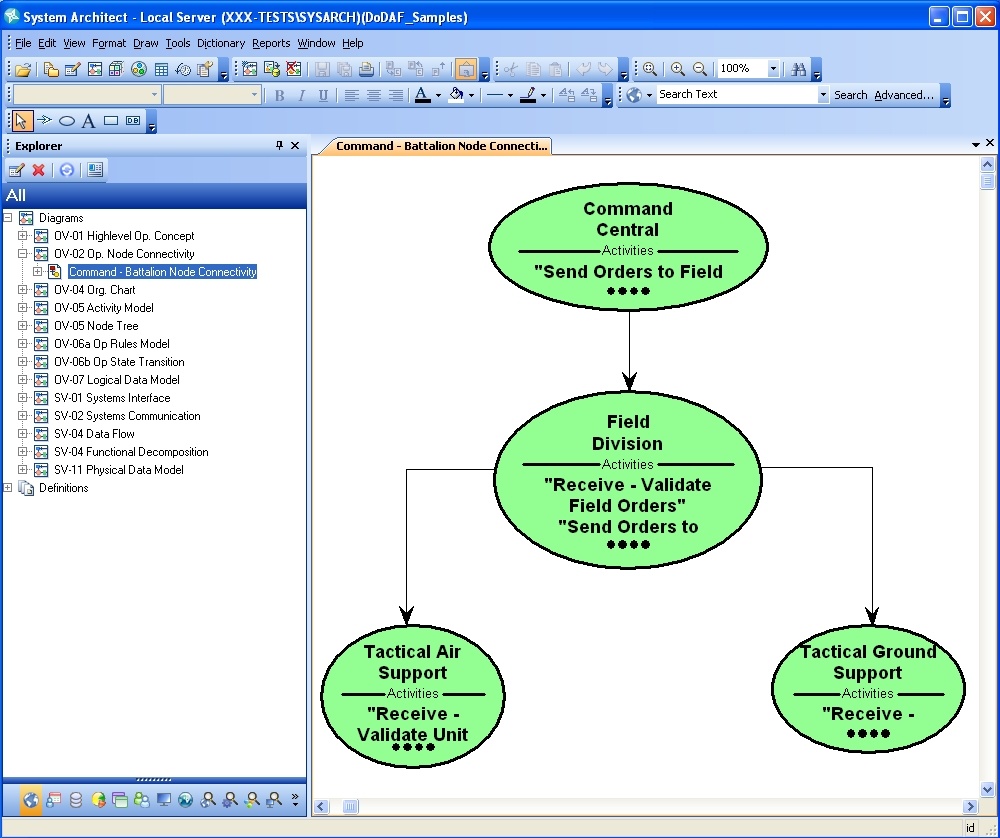The image size is (1000, 838).
Task: Click the refresh icon in Explorer toolbar
Action: pos(66,170)
